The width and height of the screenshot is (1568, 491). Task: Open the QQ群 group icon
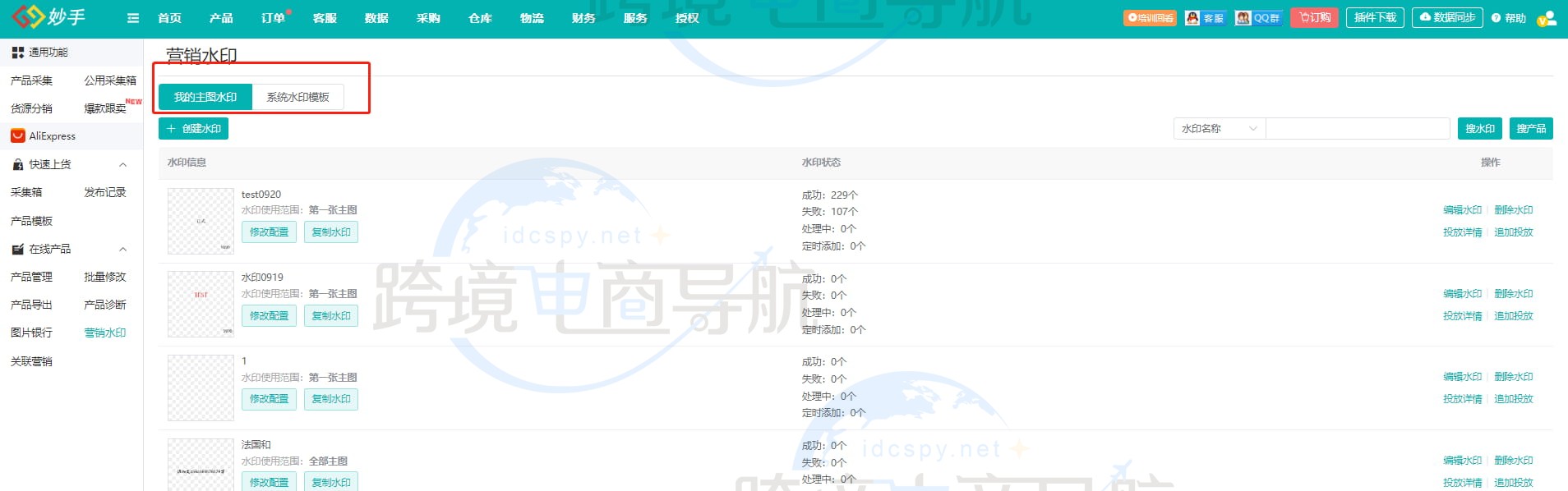1258,18
